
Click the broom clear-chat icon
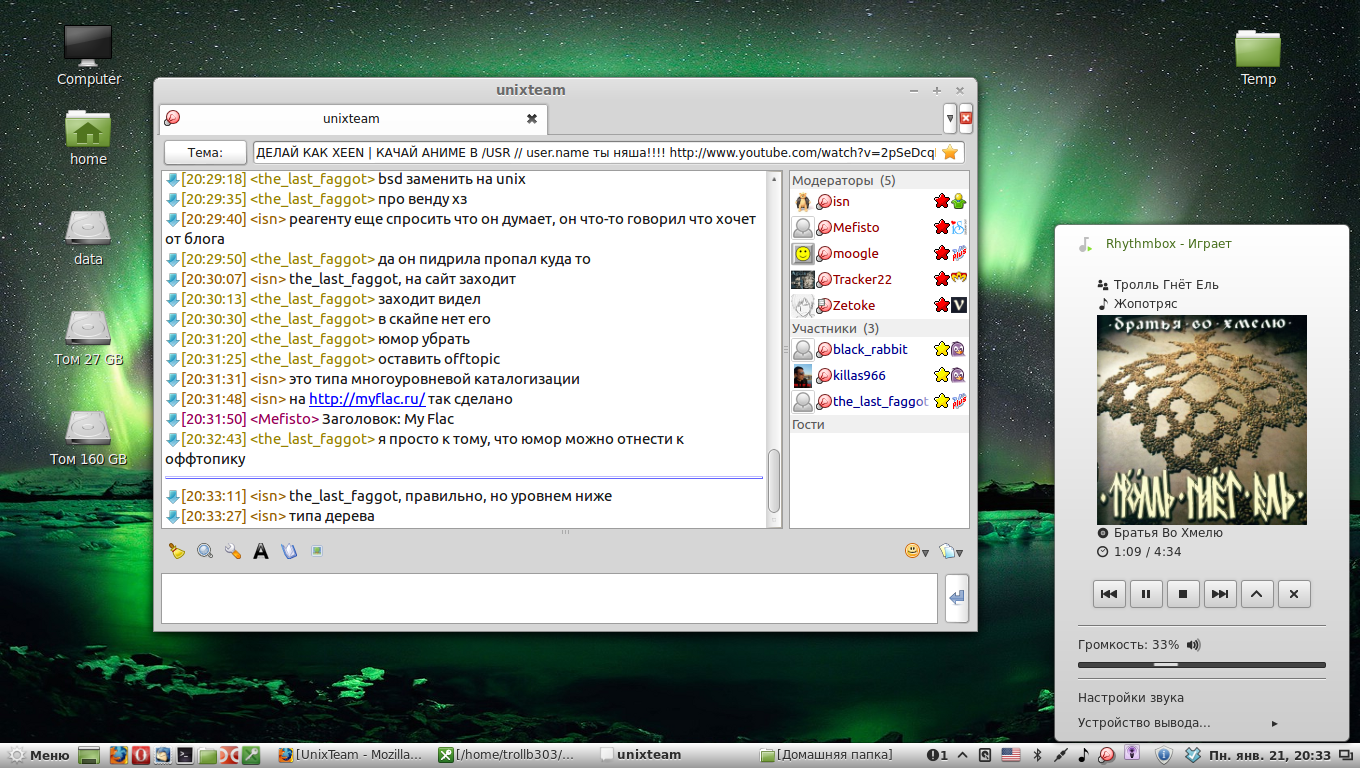177,551
